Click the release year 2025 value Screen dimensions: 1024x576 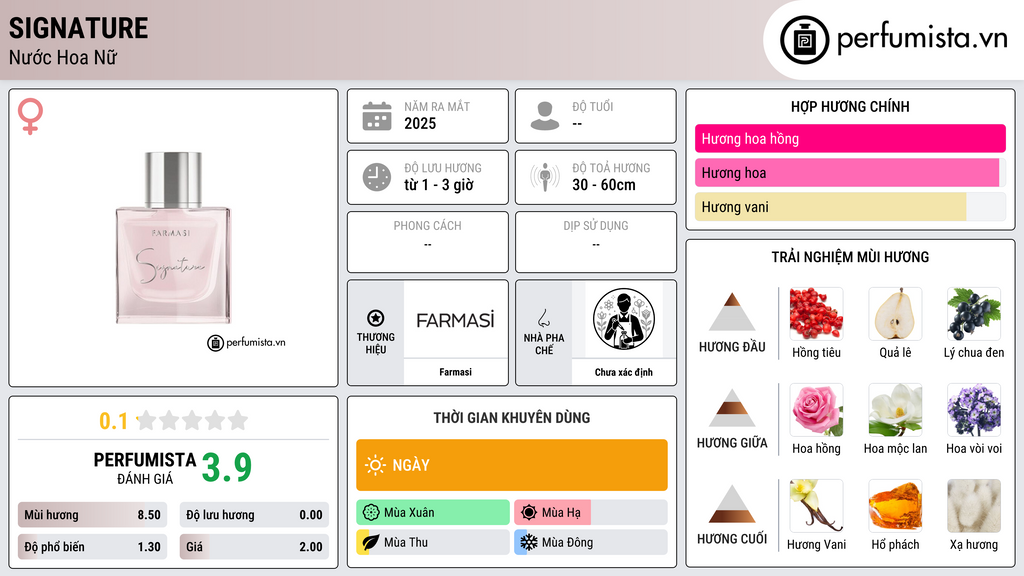click(x=420, y=123)
